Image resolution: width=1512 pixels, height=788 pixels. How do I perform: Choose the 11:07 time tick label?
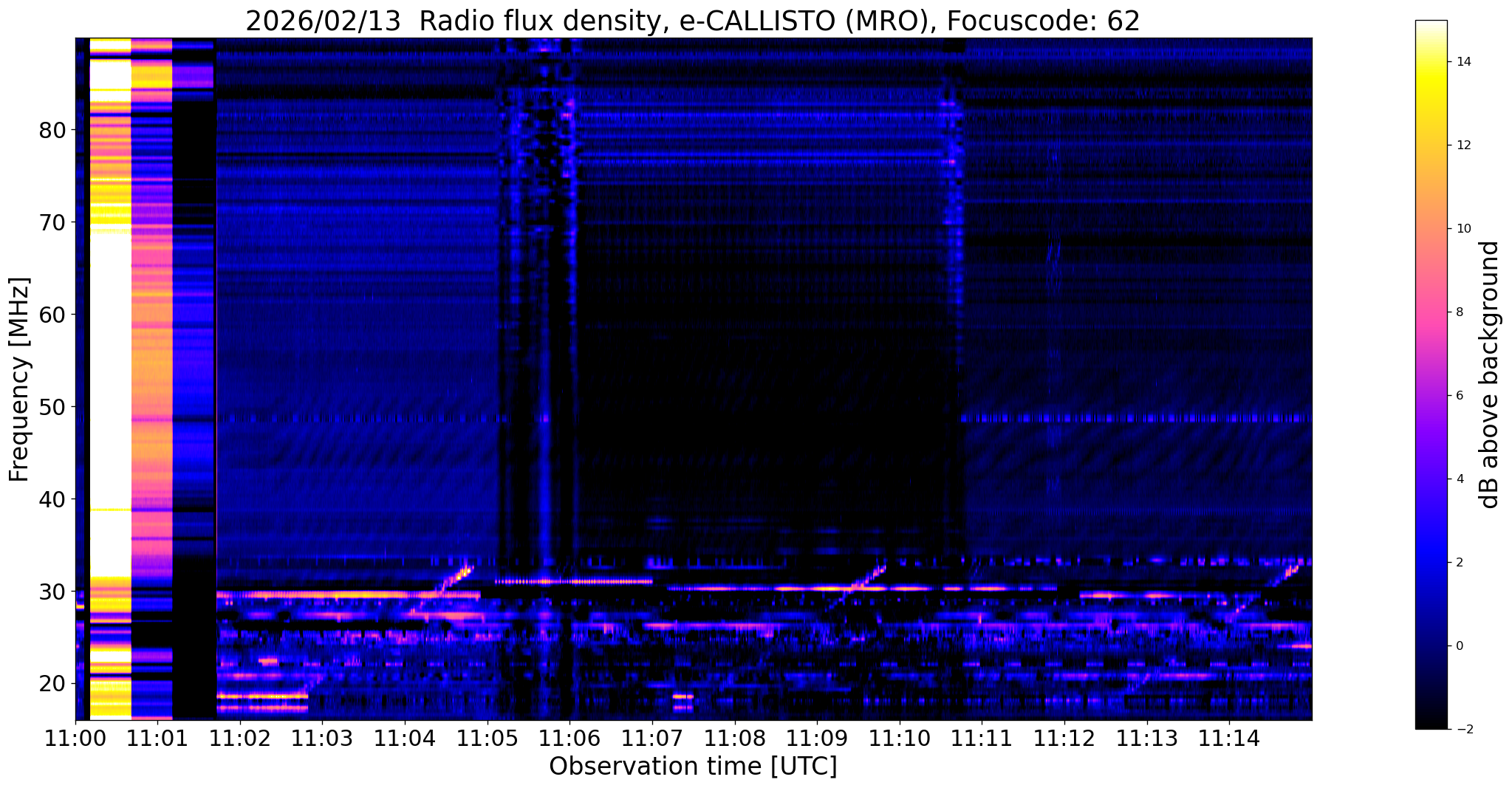(652, 738)
